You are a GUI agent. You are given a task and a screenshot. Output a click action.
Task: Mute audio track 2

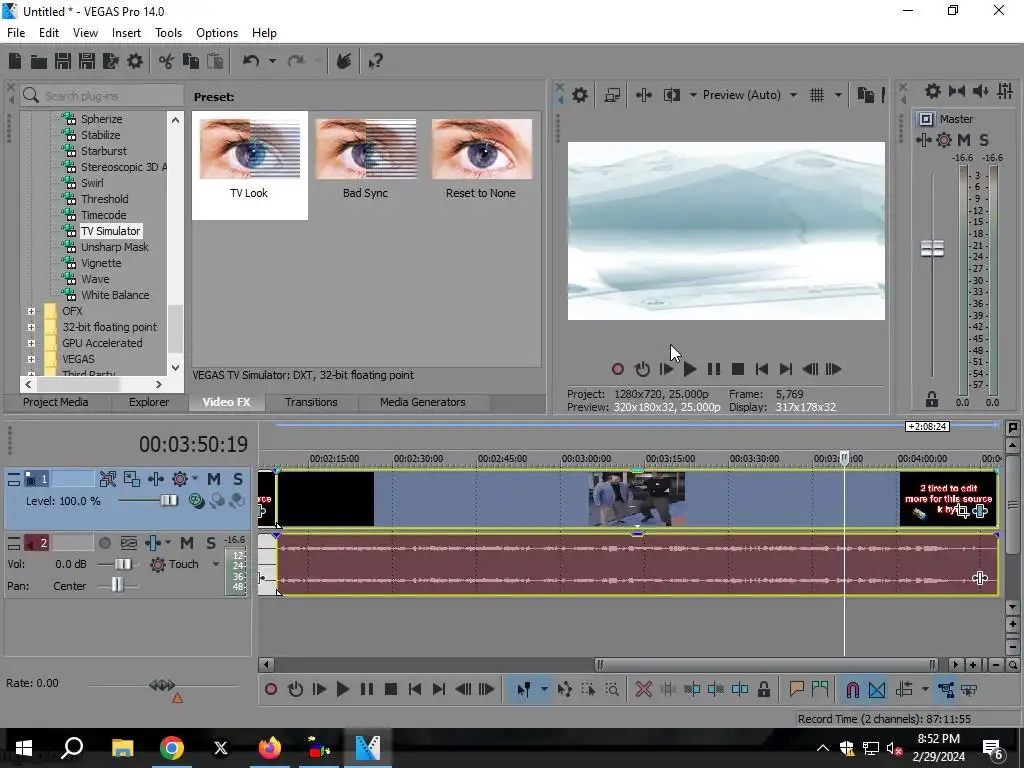pos(187,543)
